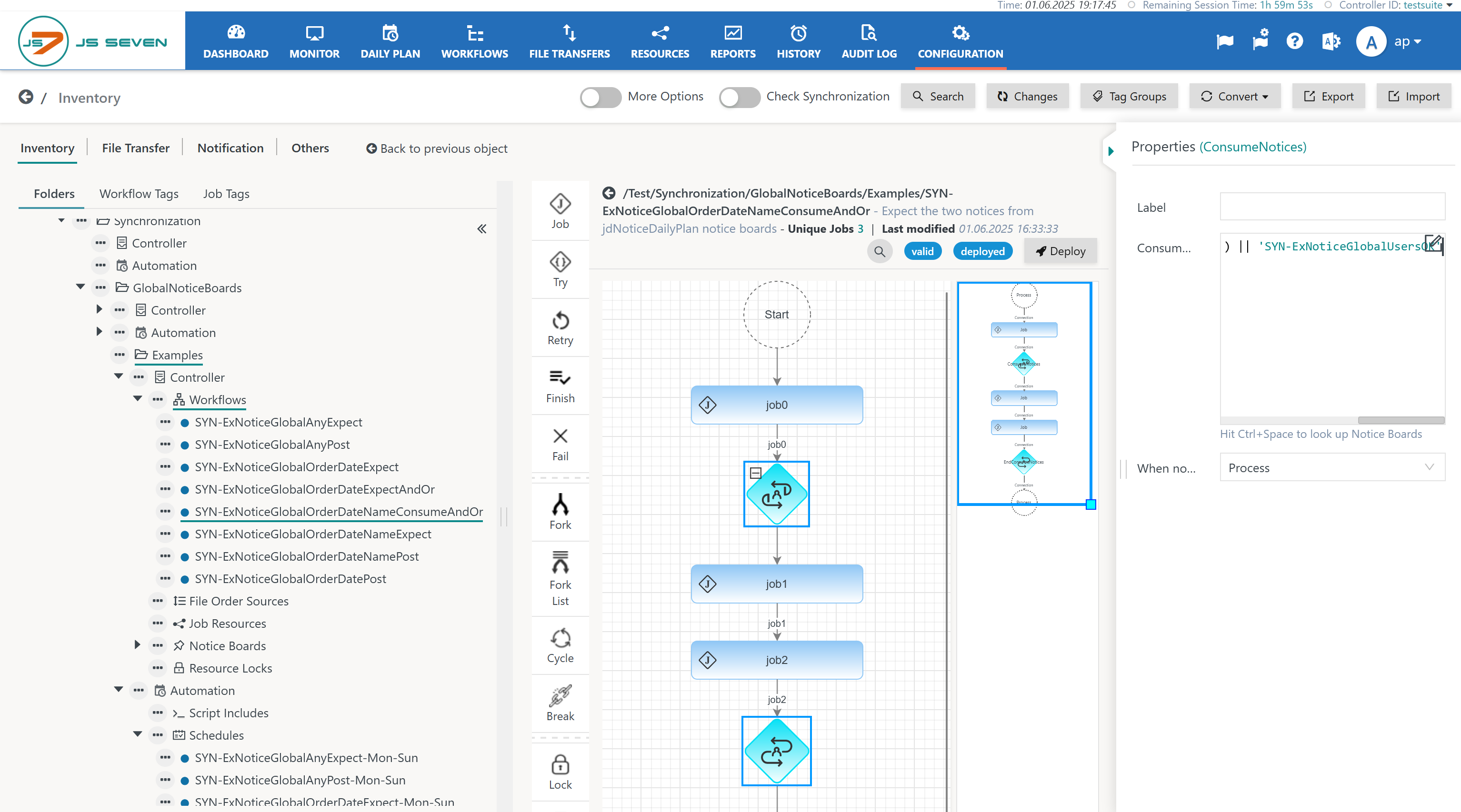Go back using Inventory breadcrumb arrow
1461x812 pixels.
click(x=26, y=97)
